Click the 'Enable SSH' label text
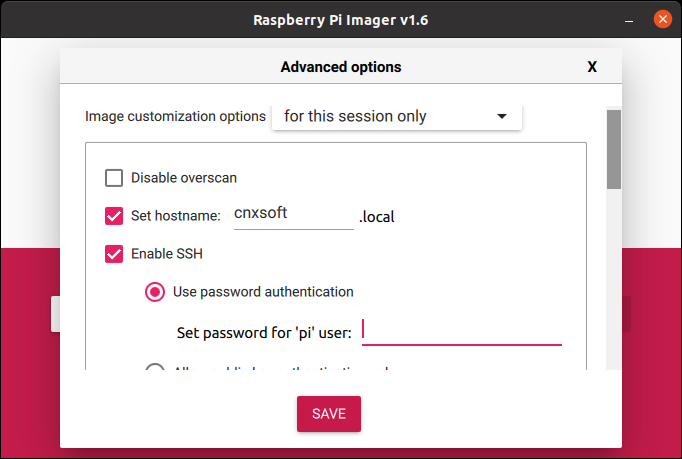 (167, 254)
